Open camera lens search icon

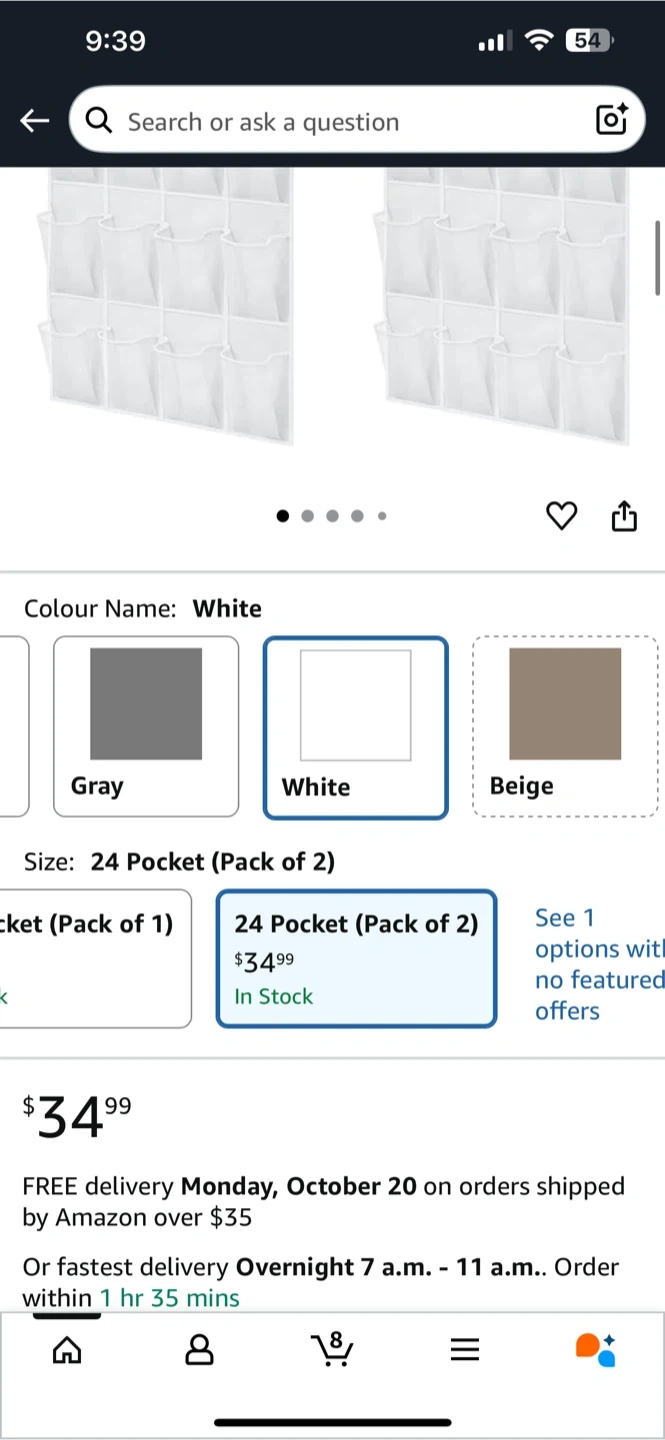611,120
